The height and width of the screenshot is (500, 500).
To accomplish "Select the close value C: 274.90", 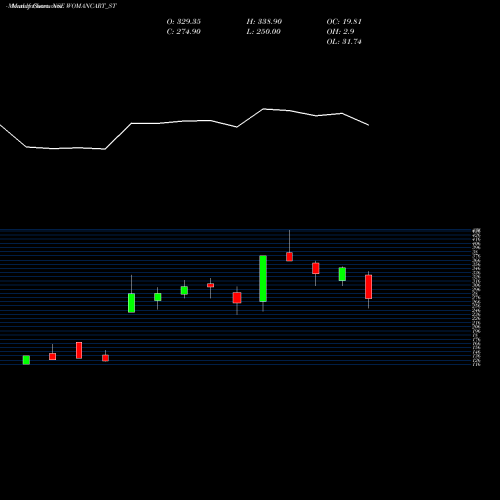I will (183, 31).
